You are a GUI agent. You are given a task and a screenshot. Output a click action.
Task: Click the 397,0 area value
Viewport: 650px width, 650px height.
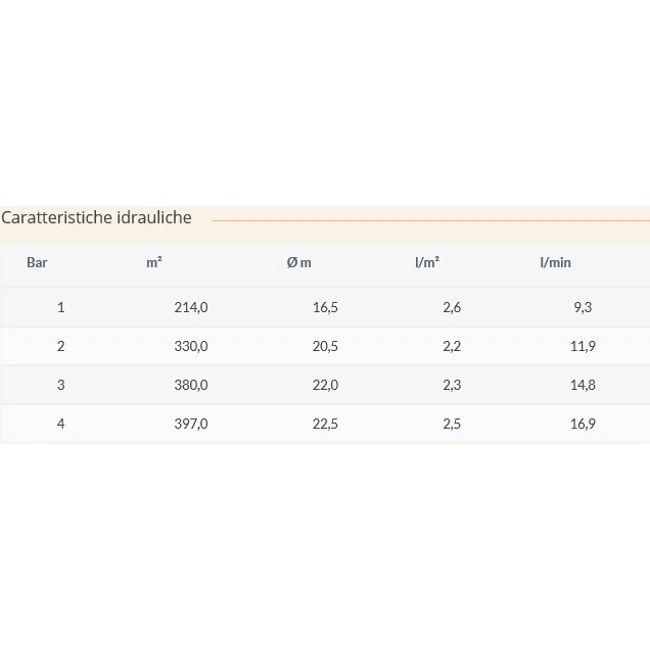click(x=191, y=424)
